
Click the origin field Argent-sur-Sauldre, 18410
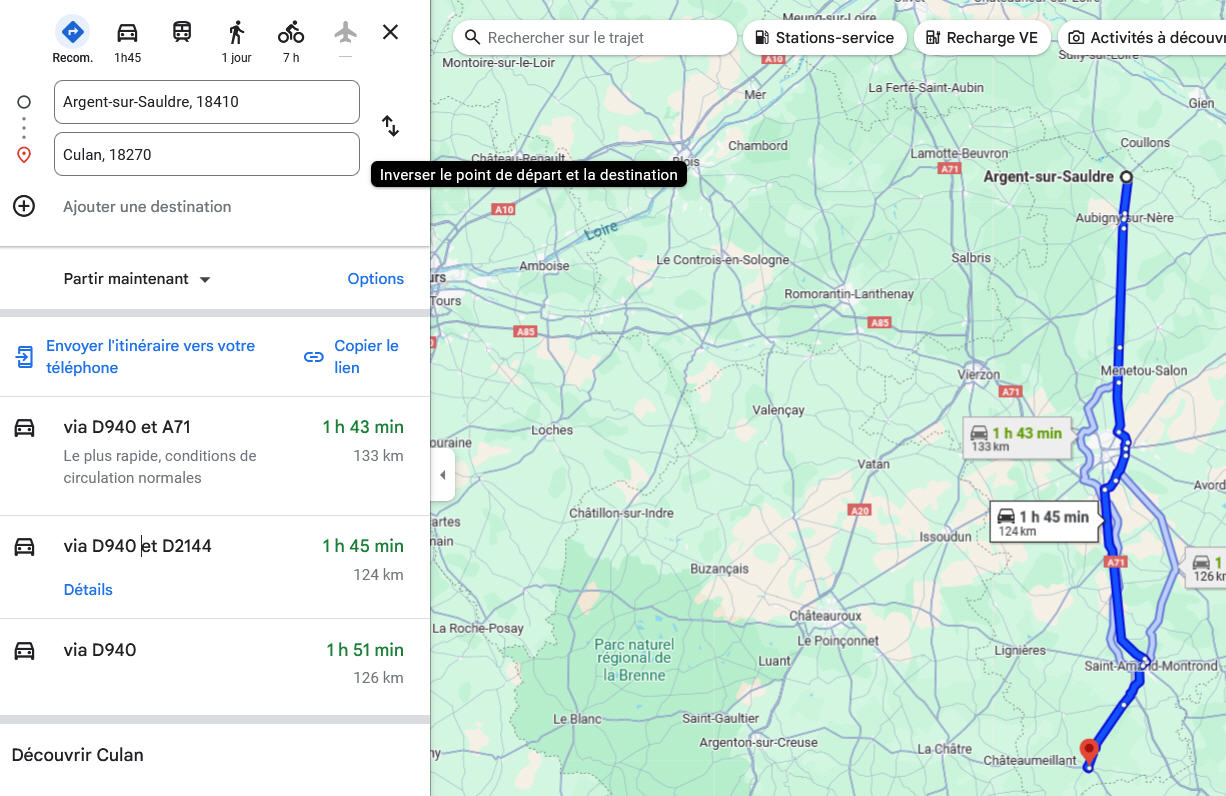(x=207, y=102)
